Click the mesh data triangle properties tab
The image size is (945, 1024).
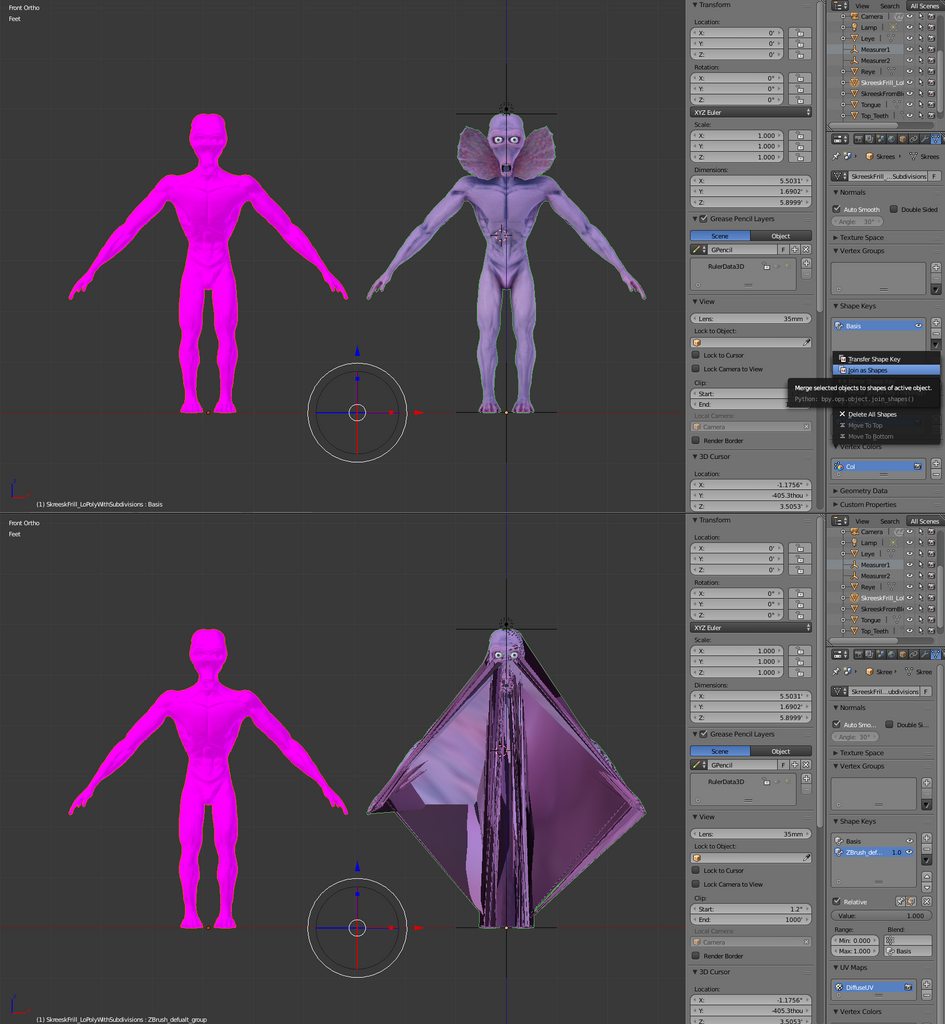pyautogui.click(x=935, y=139)
